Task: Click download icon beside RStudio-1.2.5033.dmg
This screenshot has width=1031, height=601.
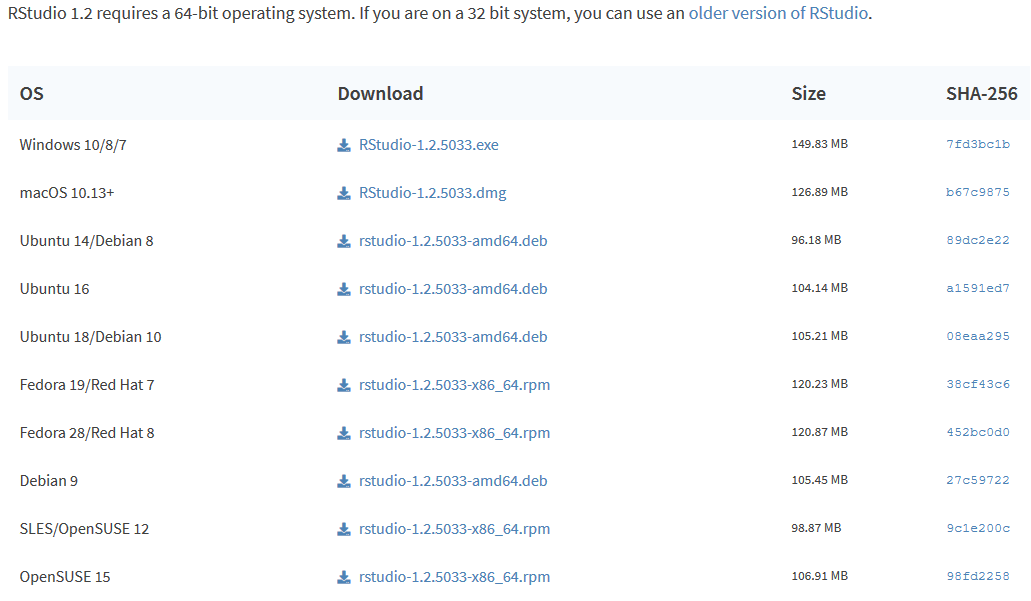Action: coord(344,193)
